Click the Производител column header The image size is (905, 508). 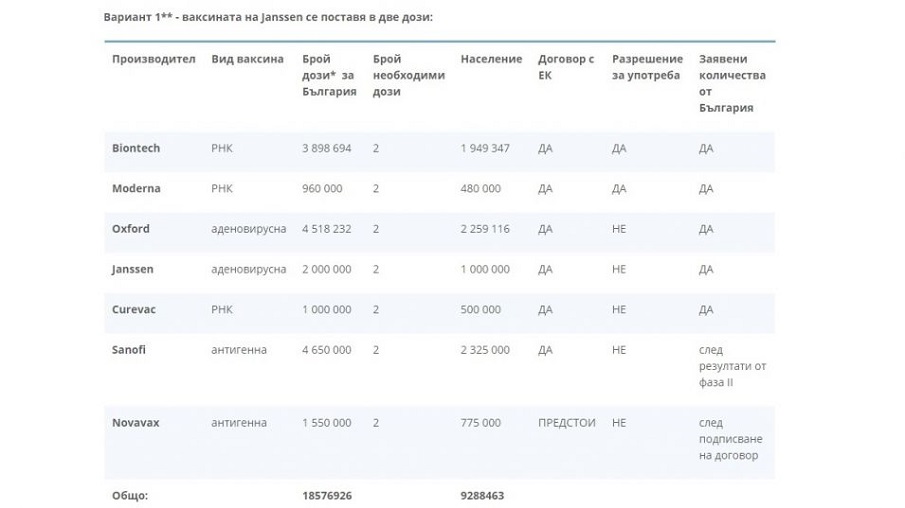(153, 59)
